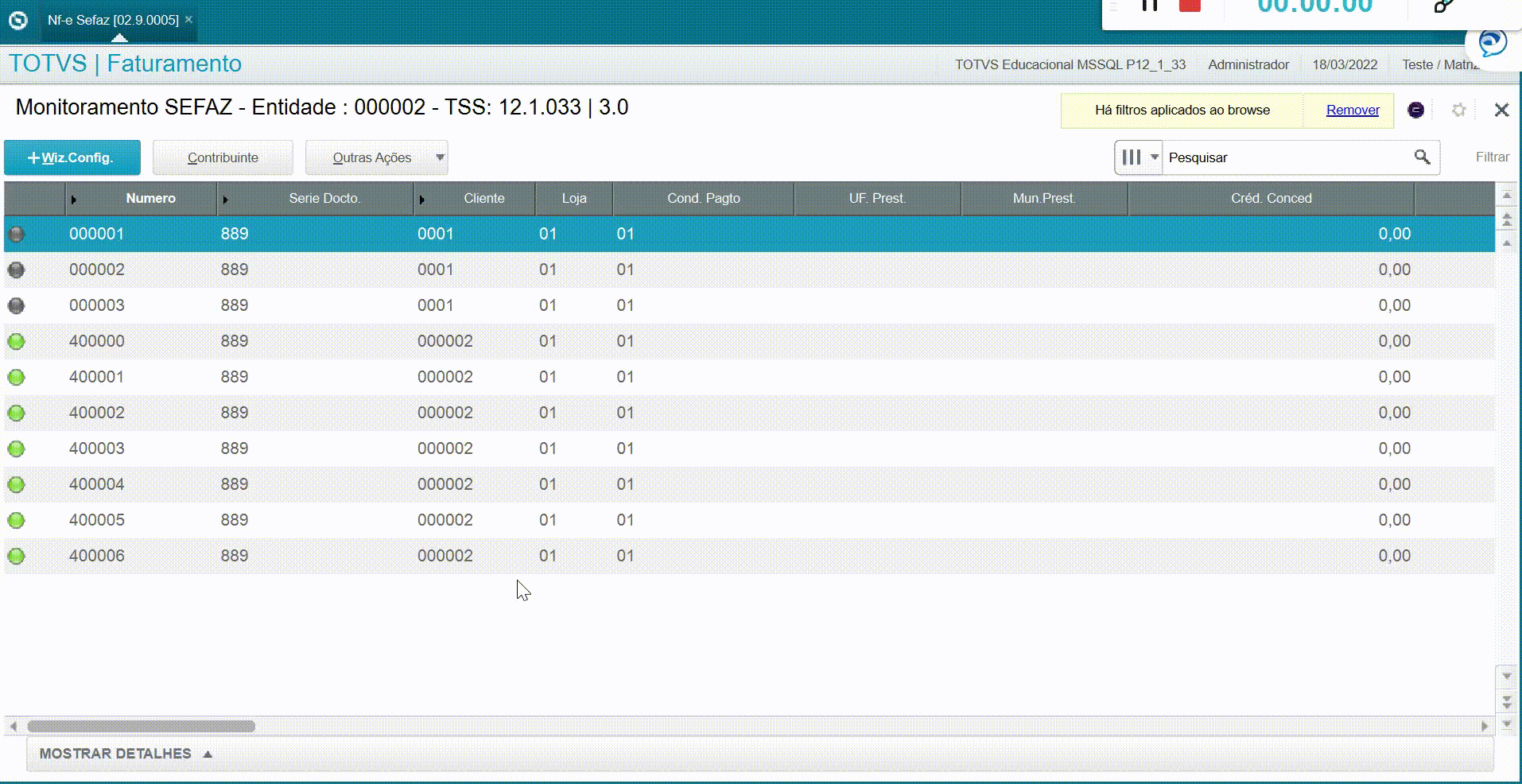
Task: Click the horizontal scrollbar thumb
Action: pyautogui.click(x=142, y=726)
